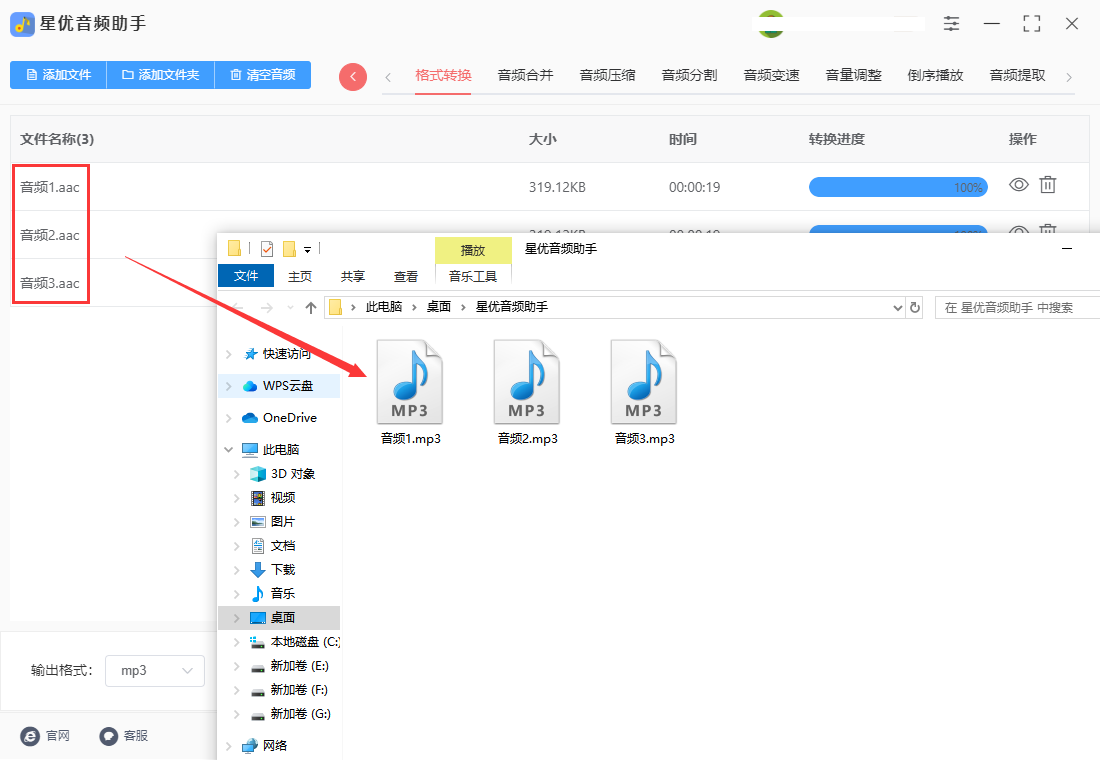
Task: Open Explorer 主页 ribbon tab
Action: [300, 276]
